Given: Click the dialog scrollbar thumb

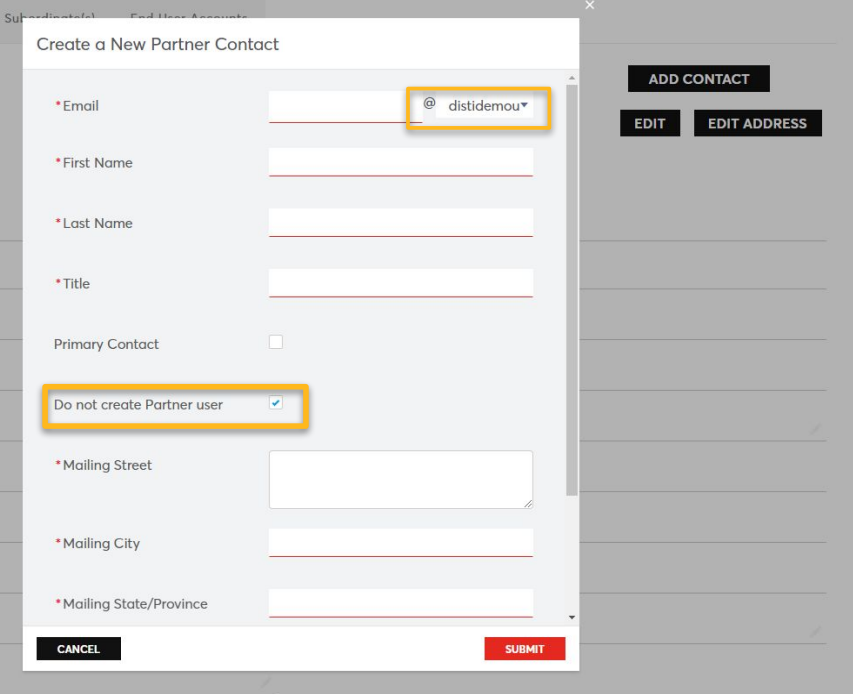Looking at the screenshot, I should [572, 290].
